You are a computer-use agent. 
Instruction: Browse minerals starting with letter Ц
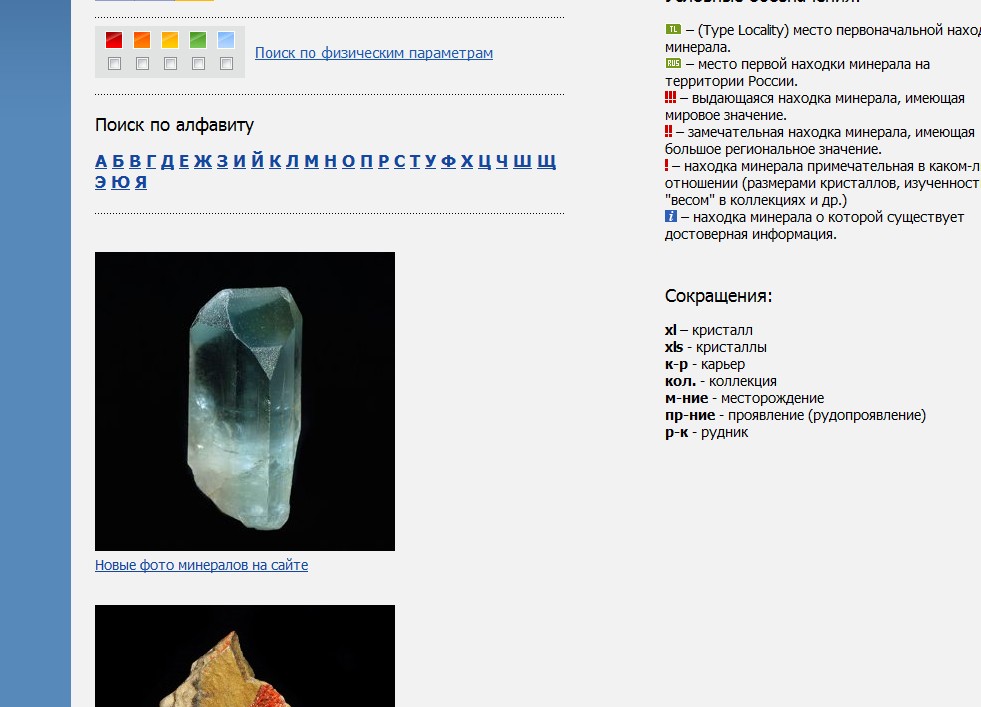485,162
